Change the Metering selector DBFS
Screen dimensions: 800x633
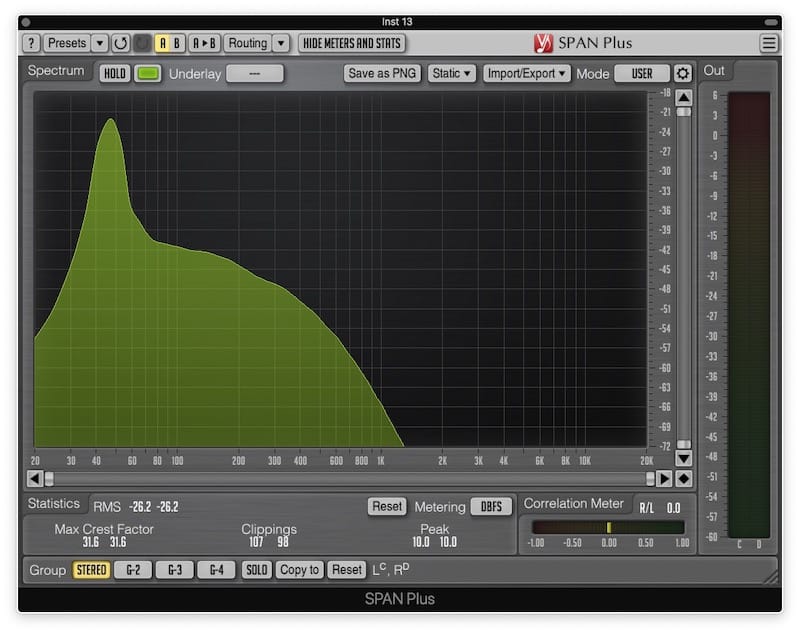[x=491, y=507]
